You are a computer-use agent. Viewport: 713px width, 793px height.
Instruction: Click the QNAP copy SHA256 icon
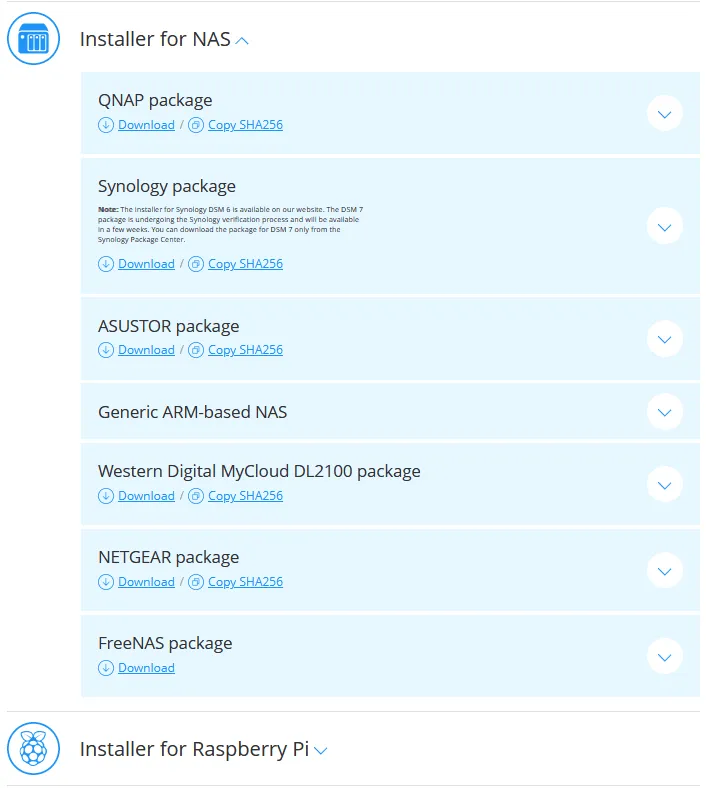(x=196, y=125)
